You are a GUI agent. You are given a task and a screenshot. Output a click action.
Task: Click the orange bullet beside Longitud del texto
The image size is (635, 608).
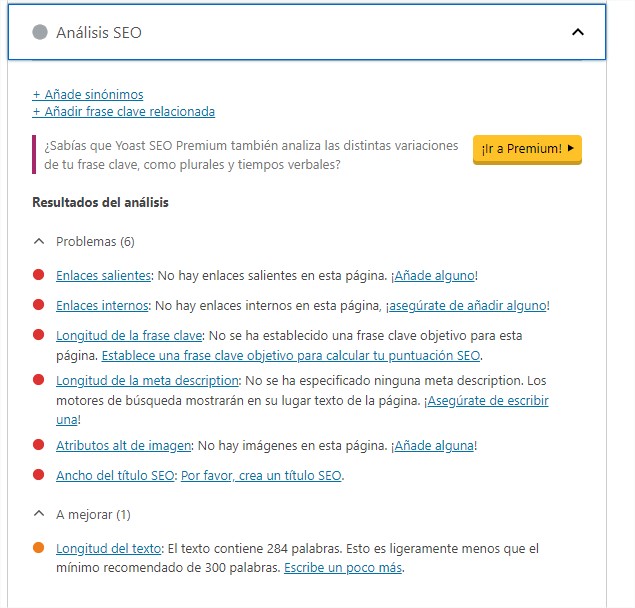[38, 548]
